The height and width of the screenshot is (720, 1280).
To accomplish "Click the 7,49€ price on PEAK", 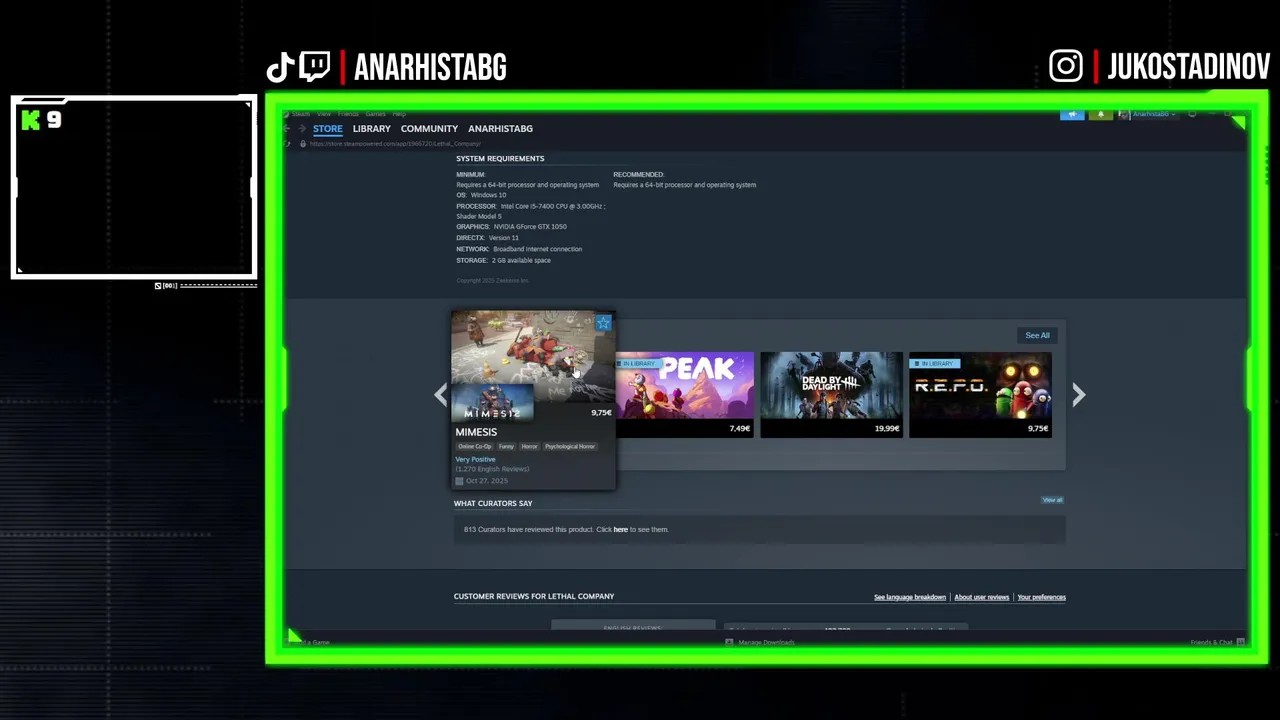I will pos(740,429).
